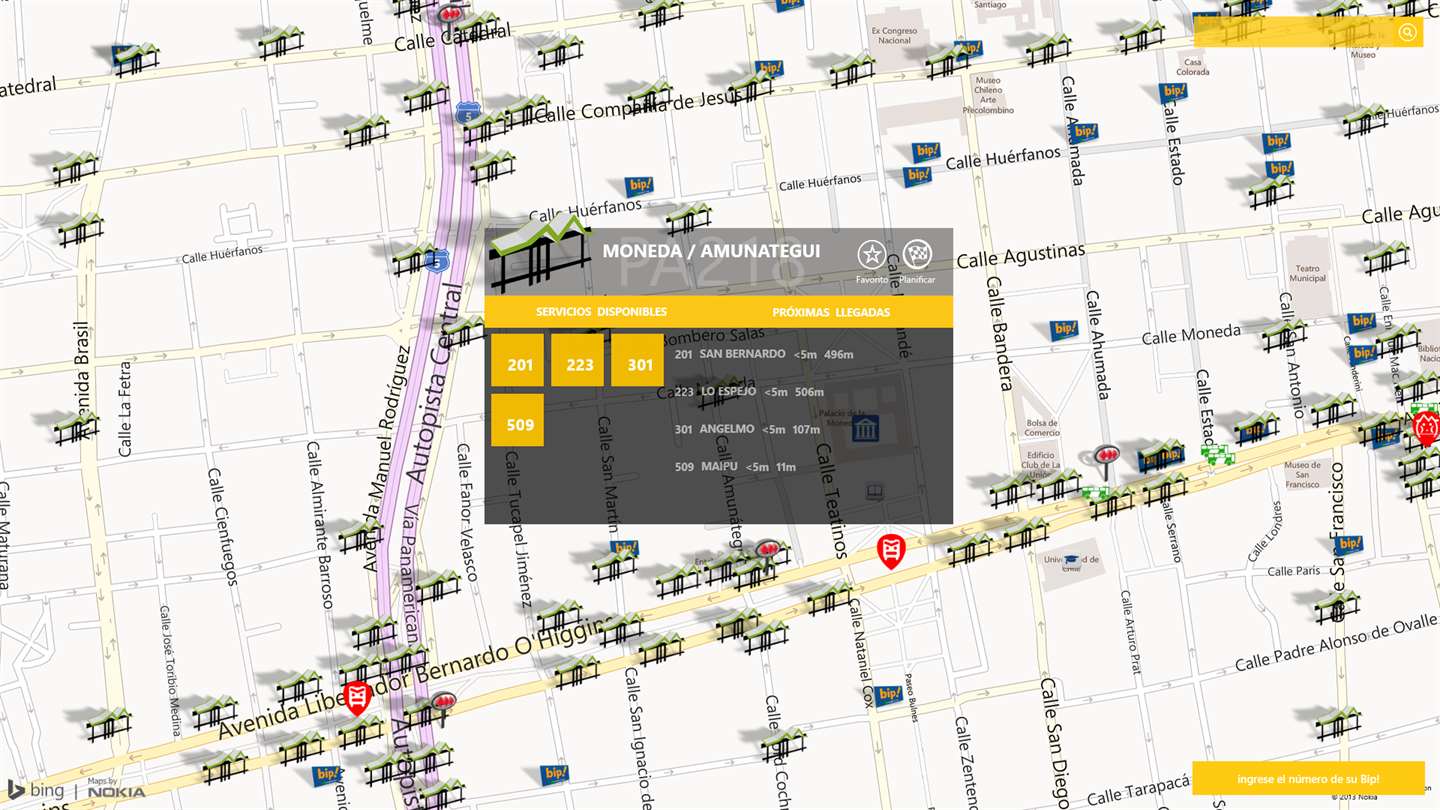Image resolution: width=1440 pixels, height=810 pixels.
Task: Click the search magnifier icon
Action: pyautogui.click(x=1407, y=33)
